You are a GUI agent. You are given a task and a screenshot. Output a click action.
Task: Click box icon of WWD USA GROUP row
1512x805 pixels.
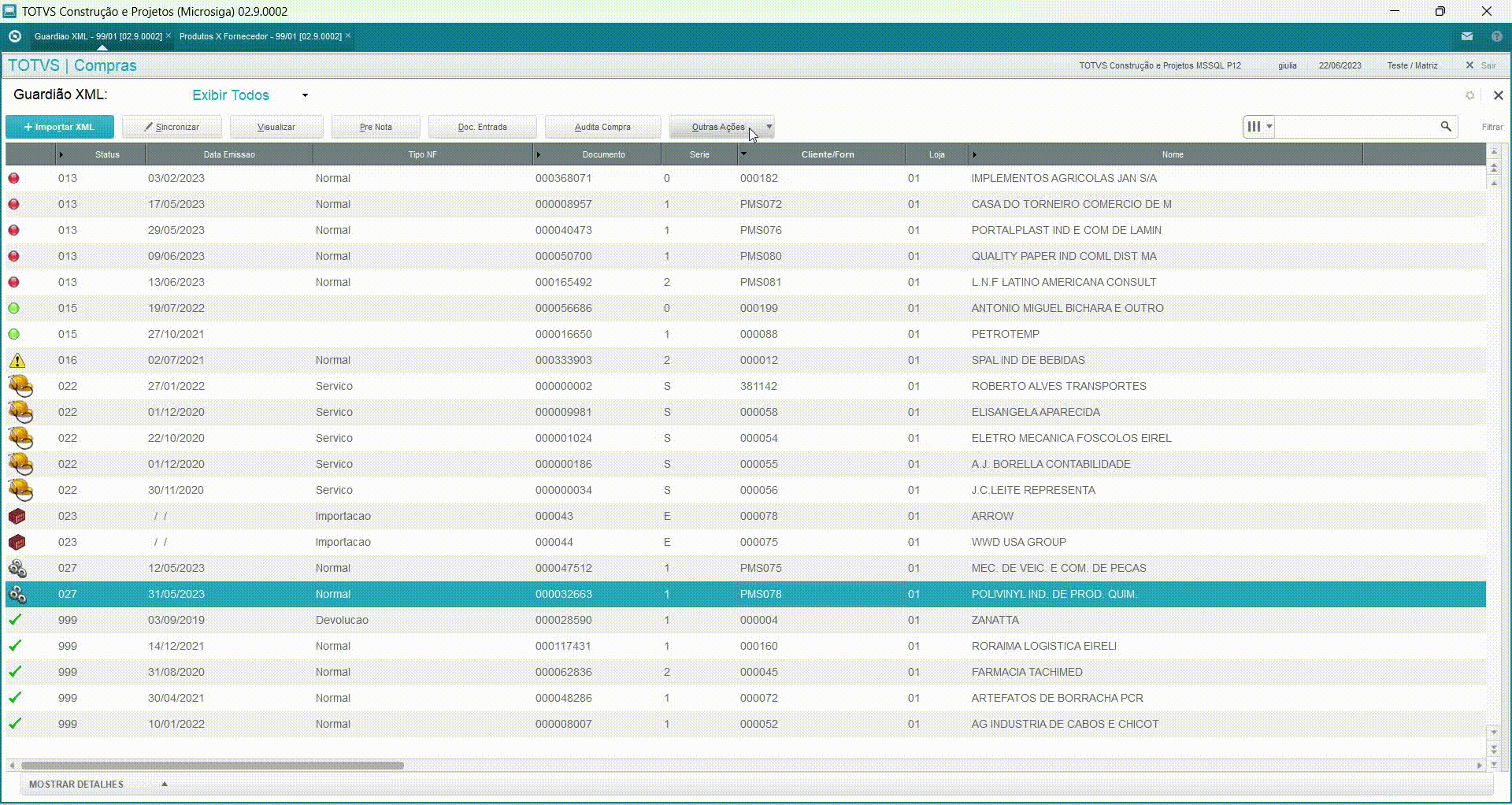pyautogui.click(x=17, y=542)
